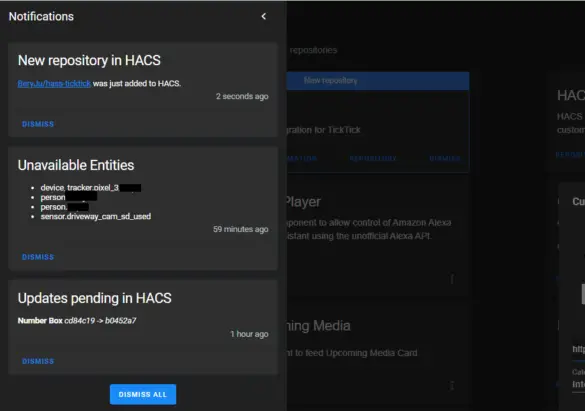Click the Dismiss All button
Viewport: 585px width, 411px height.
(143, 394)
